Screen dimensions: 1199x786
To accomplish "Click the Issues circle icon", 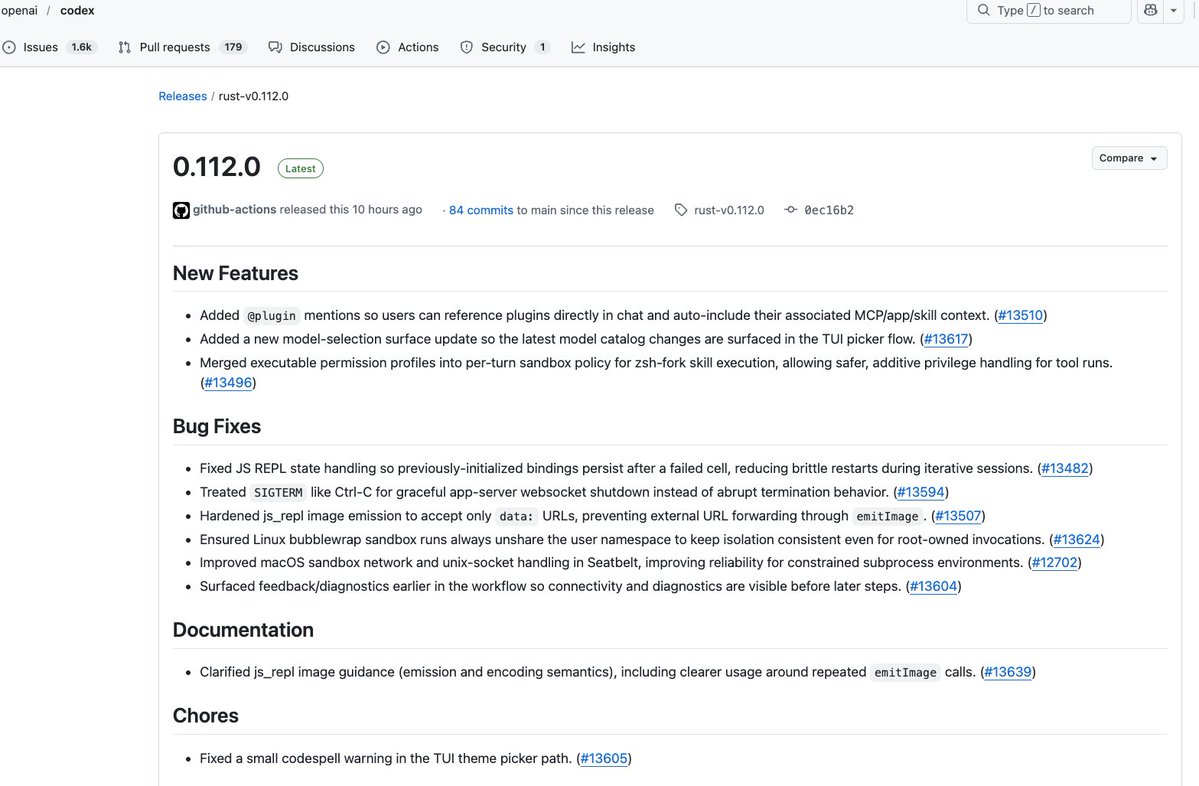I will tap(9, 47).
